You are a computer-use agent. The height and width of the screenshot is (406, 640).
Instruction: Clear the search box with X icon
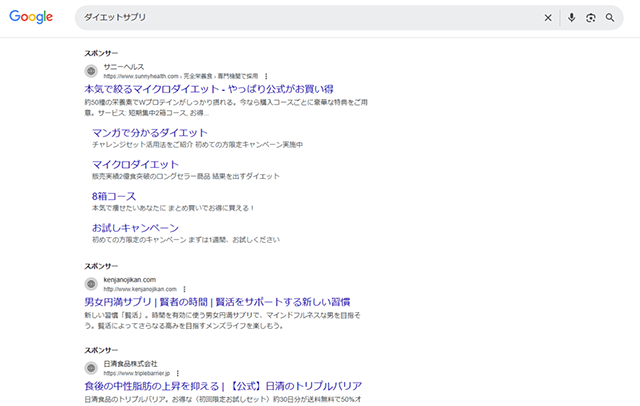548,18
